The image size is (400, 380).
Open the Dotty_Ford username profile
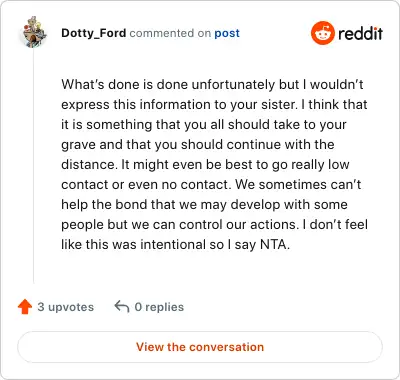pyautogui.click(x=94, y=33)
